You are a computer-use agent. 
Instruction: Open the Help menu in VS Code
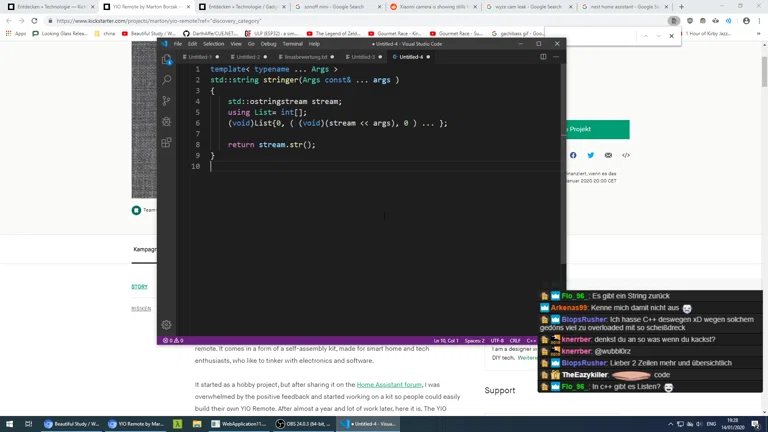314,44
